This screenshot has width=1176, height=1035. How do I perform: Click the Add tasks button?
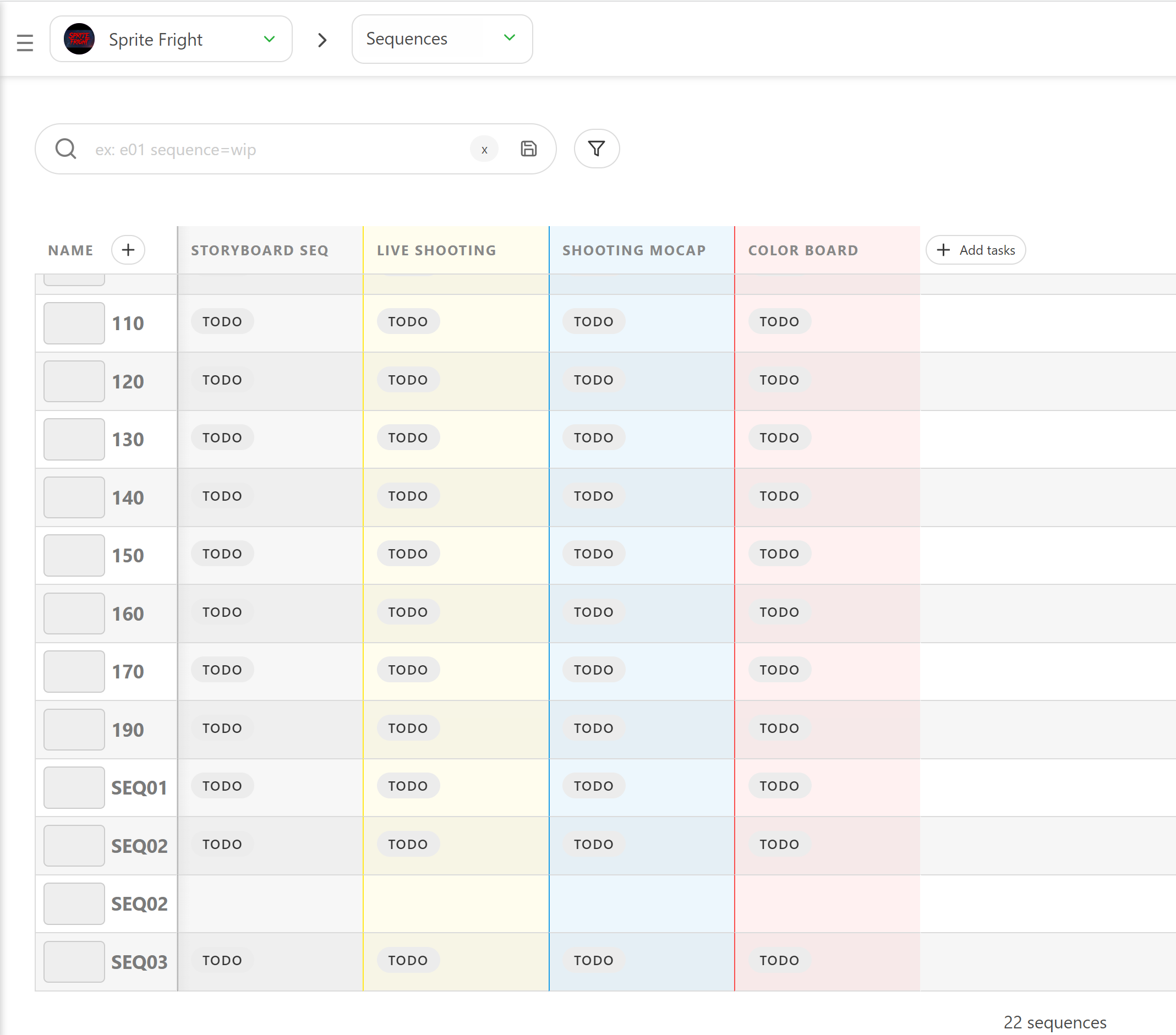pyautogui.click(x=975, y=250)
